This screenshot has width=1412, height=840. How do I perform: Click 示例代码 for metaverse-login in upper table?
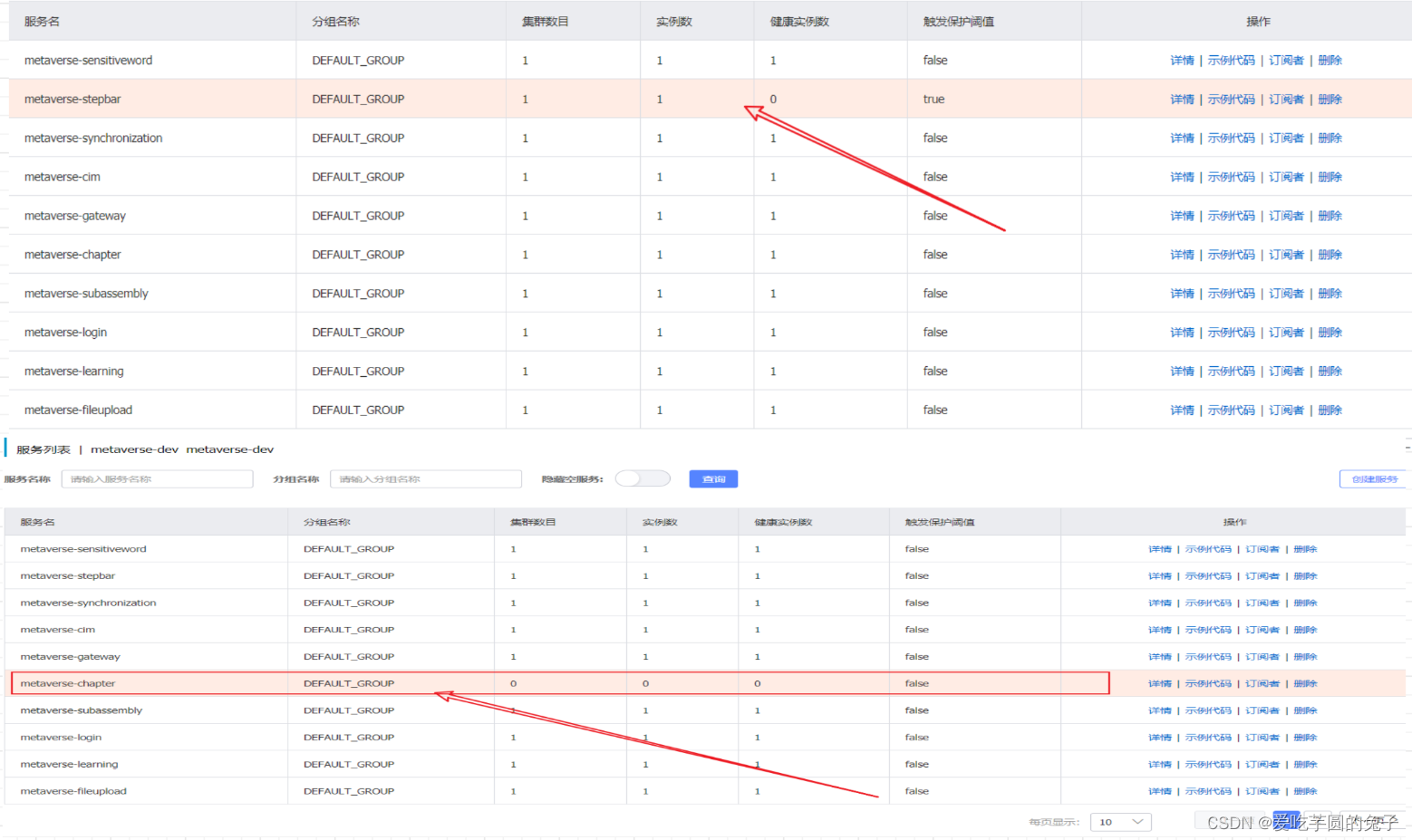tap(1231, 332)
